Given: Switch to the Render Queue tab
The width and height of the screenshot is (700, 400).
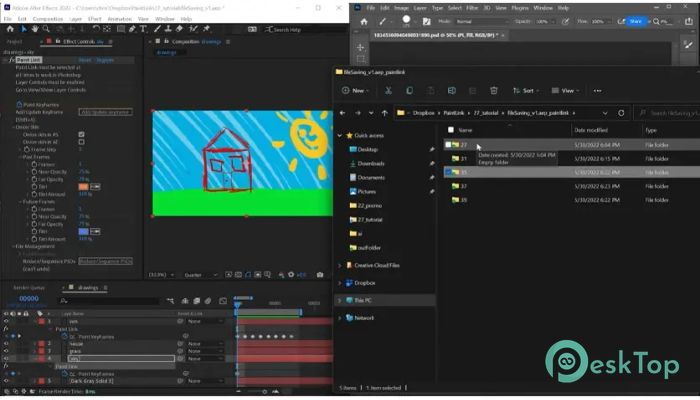Looking at the screenshot, I should [29, 288].
